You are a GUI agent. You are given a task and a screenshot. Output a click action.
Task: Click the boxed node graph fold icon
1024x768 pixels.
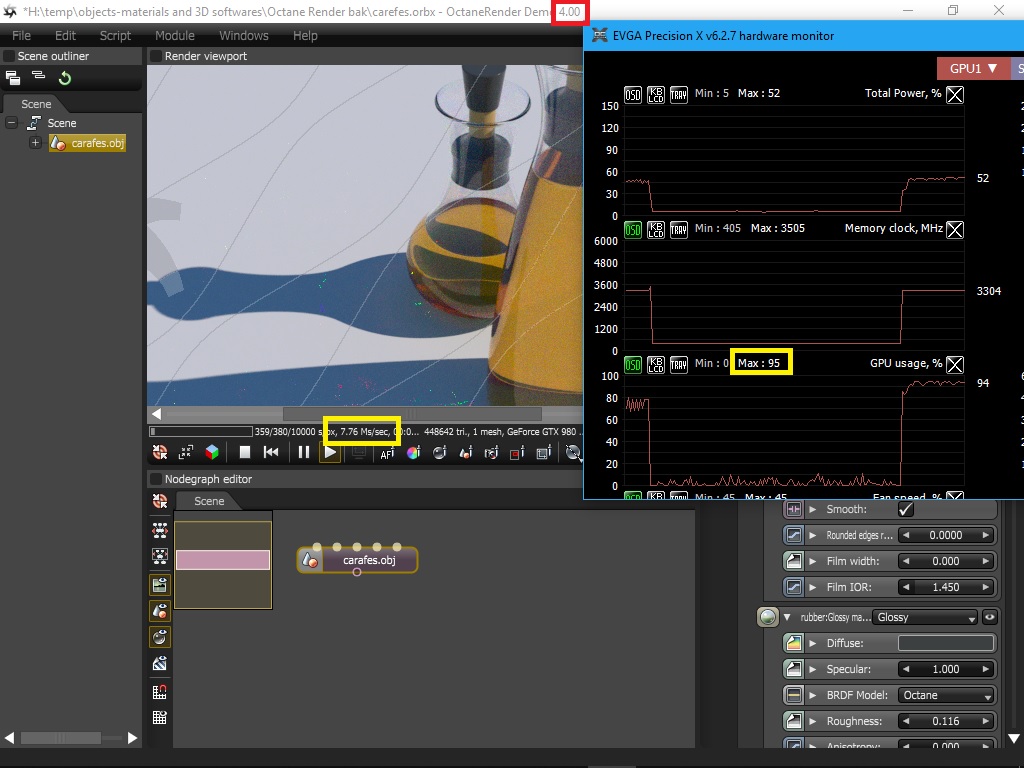(160, 556)
